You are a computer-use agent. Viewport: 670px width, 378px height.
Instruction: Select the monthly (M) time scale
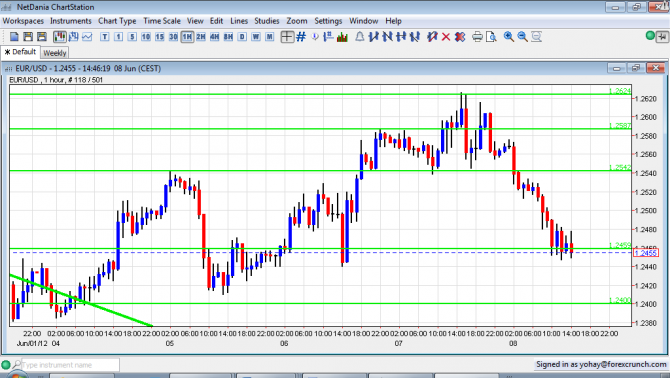click(x=269, y=37)
